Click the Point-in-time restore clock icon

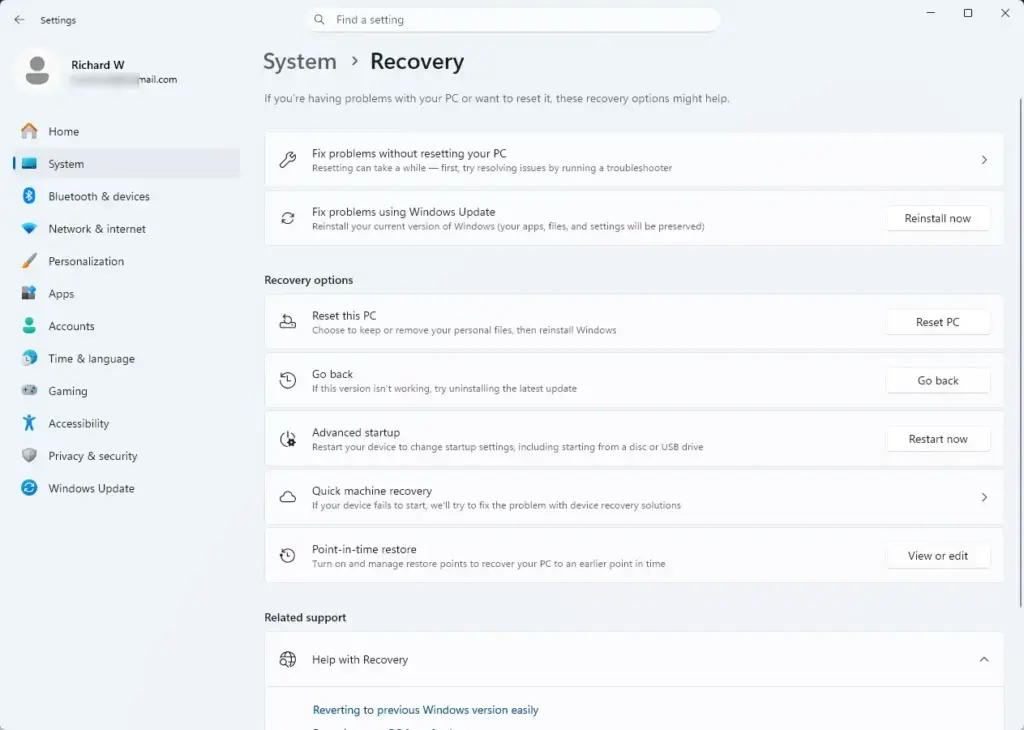click(288, 555)
